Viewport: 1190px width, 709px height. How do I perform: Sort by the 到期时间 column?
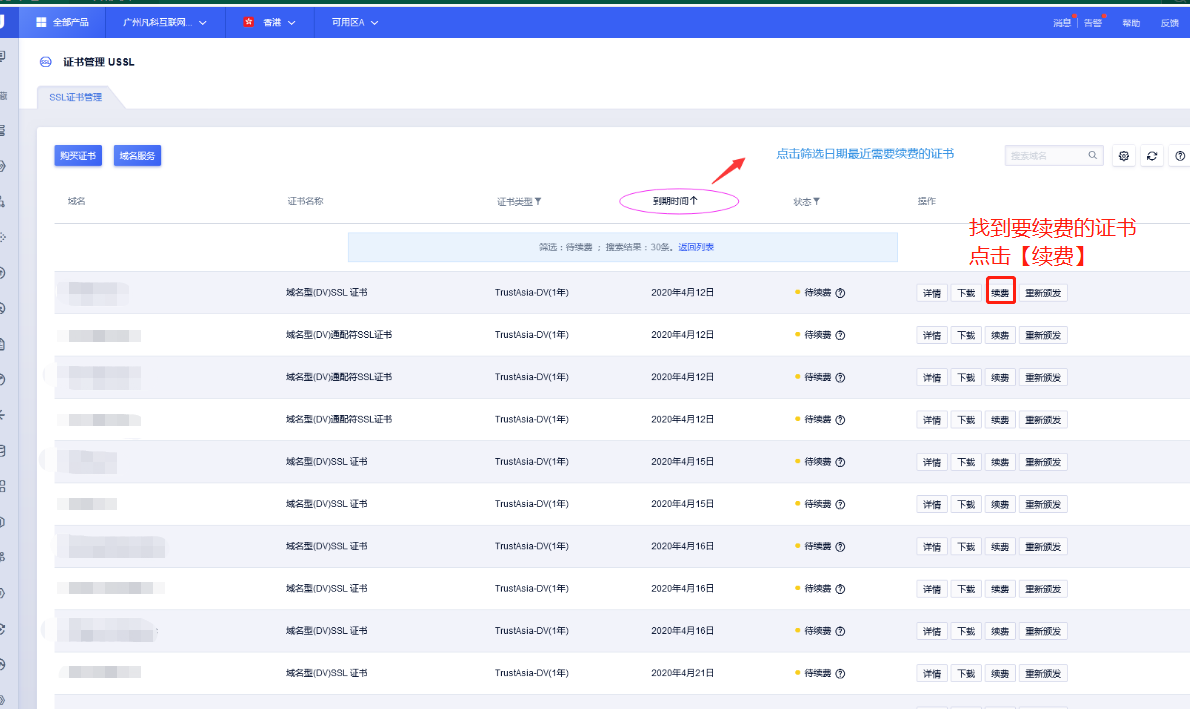[x=675, y=201]
